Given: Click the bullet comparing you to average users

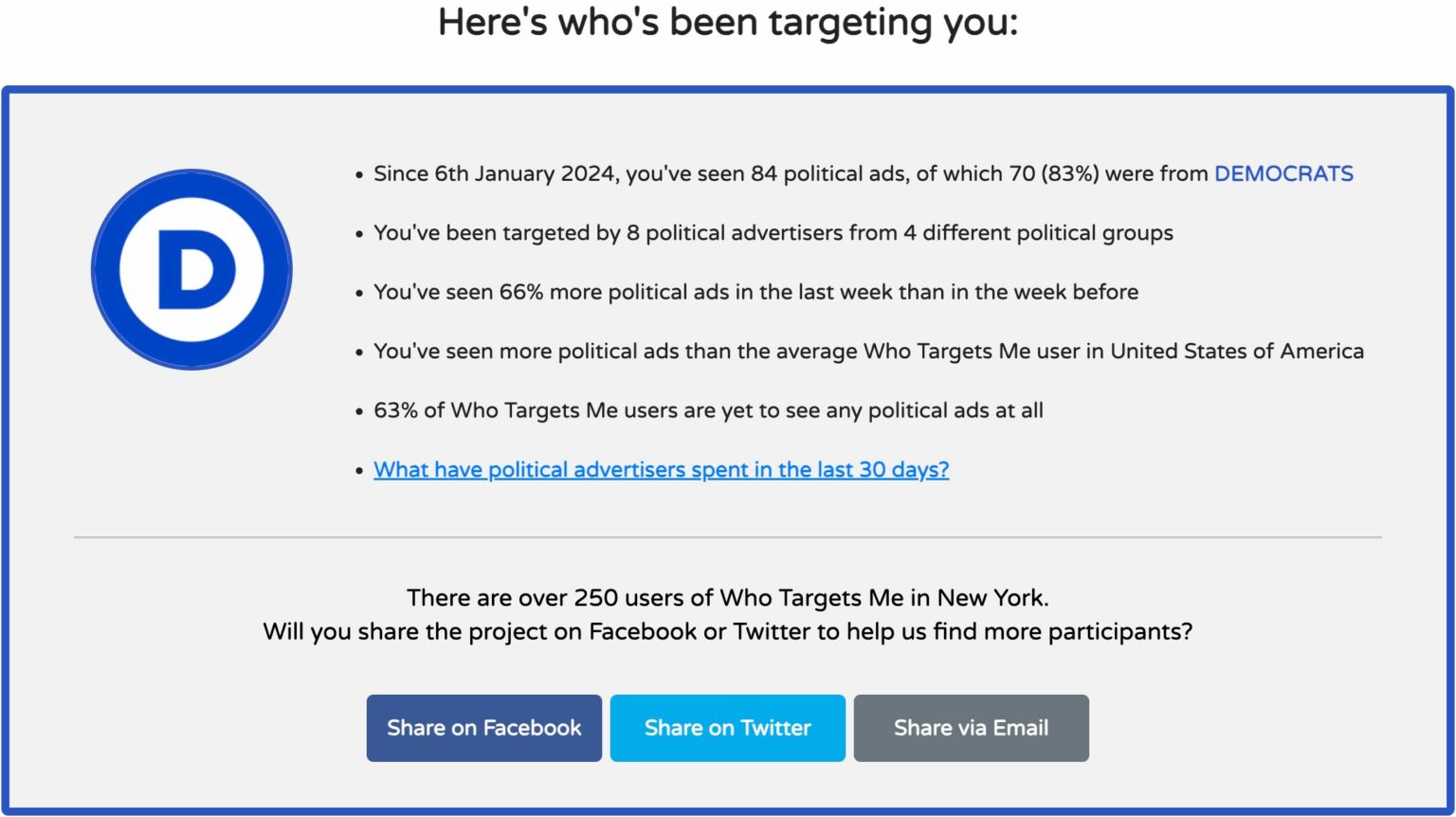Looking at the screenshot, I should (x=866, y=351).
